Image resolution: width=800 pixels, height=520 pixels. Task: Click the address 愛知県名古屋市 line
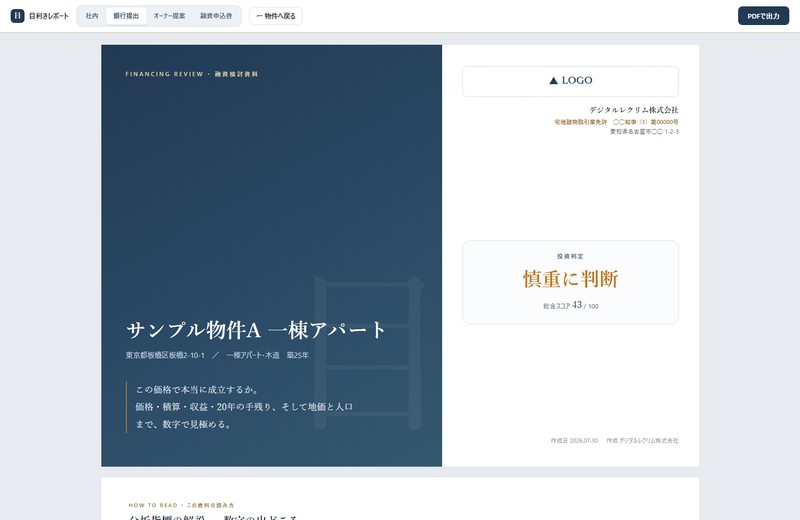coord(644,132)
